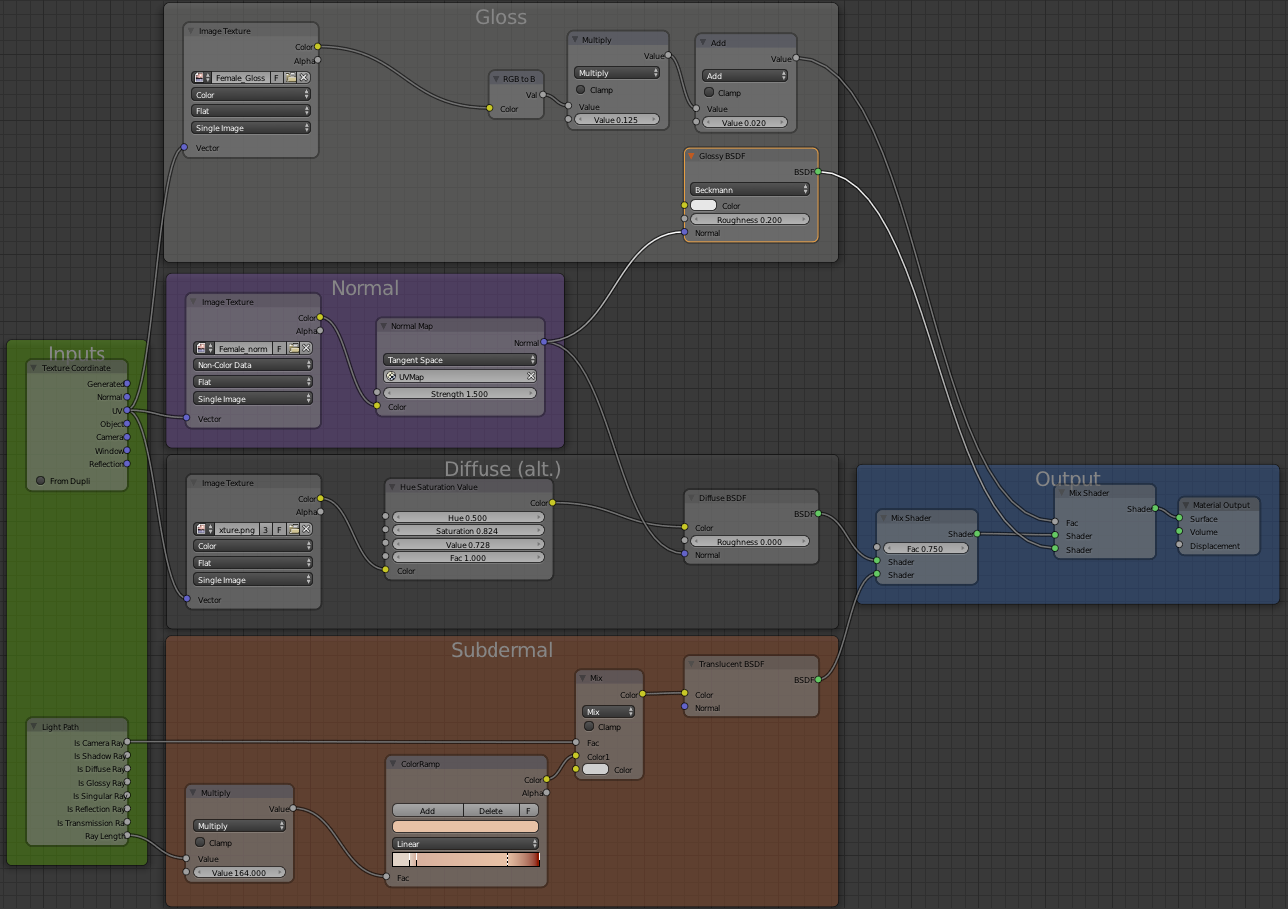This screenshot has height=909, width=1288.
Task: Click Delete button in ColorRamp node
Action: point(490,810)
